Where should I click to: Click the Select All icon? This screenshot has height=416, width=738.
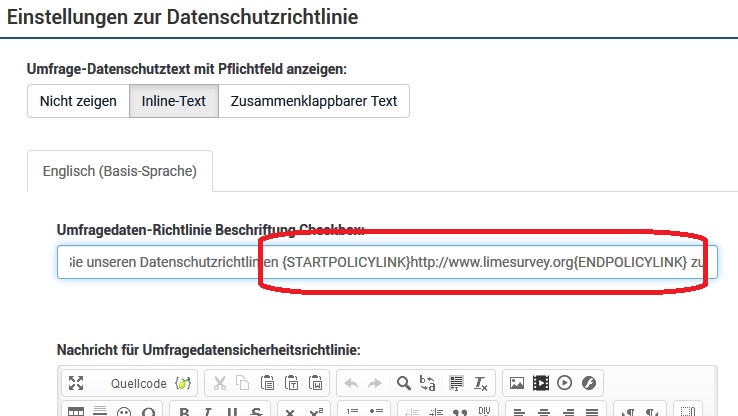pyautogui.click(x=455, y=382)
